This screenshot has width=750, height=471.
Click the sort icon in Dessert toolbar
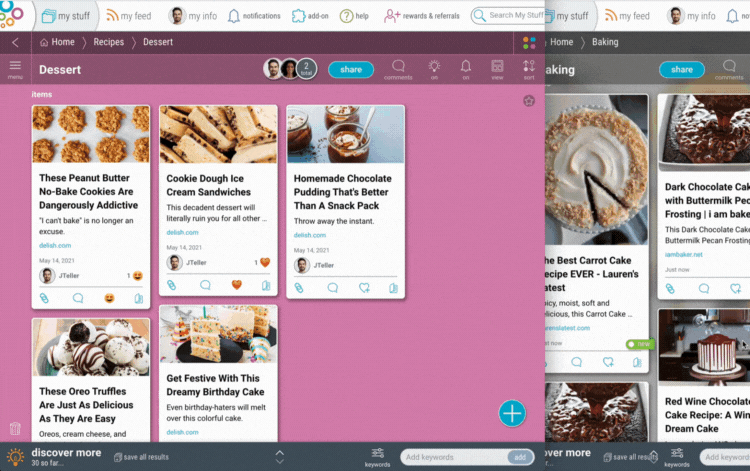click(x=529, y=68)
